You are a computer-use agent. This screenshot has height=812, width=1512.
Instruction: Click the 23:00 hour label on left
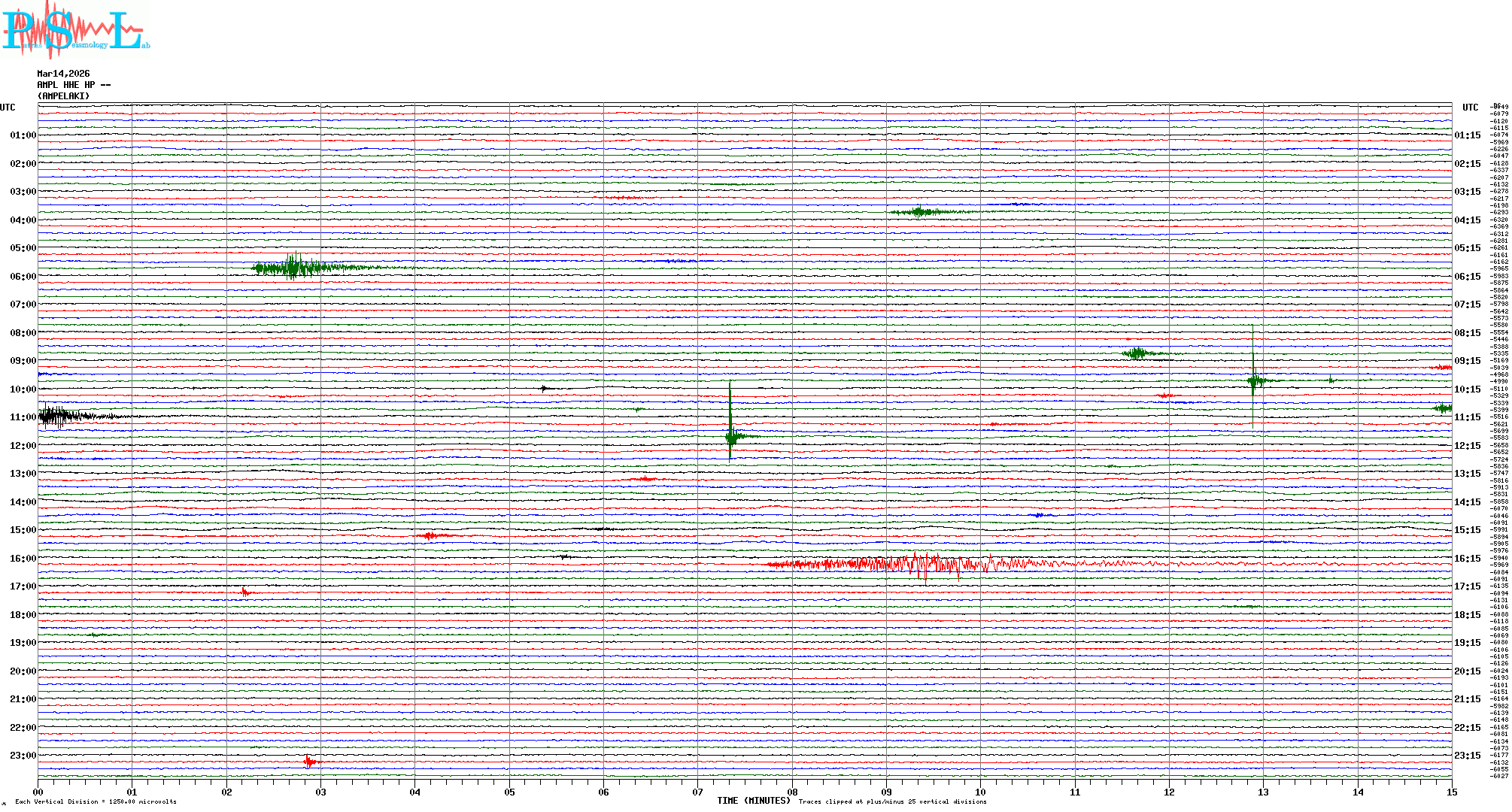[23, 756]
